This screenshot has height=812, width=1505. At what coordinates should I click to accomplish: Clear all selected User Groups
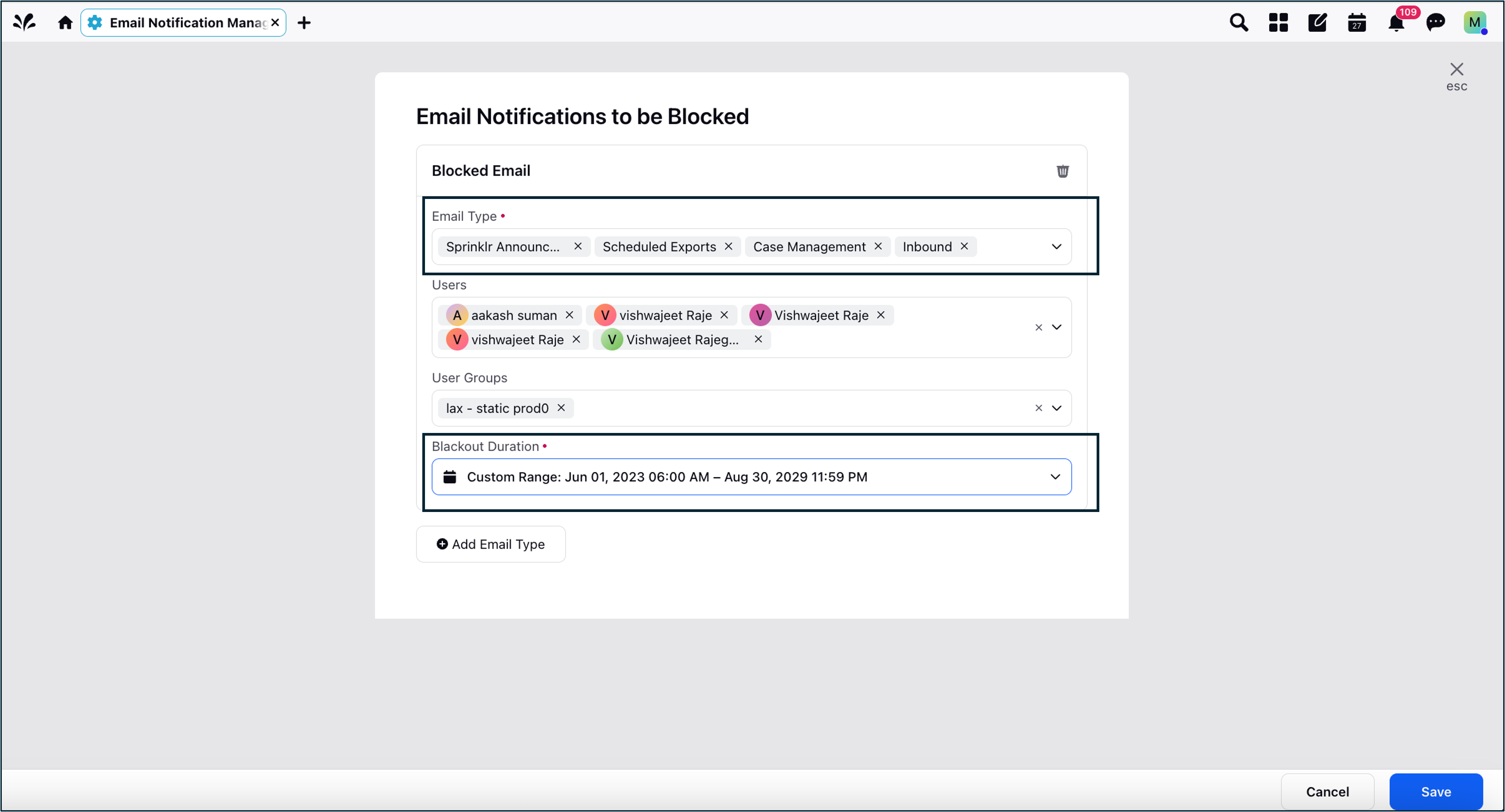click(1038, 408)
